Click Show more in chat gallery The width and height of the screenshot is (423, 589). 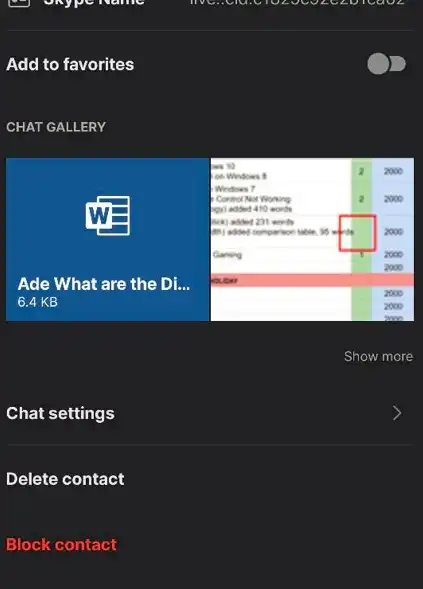coord(378,356)
